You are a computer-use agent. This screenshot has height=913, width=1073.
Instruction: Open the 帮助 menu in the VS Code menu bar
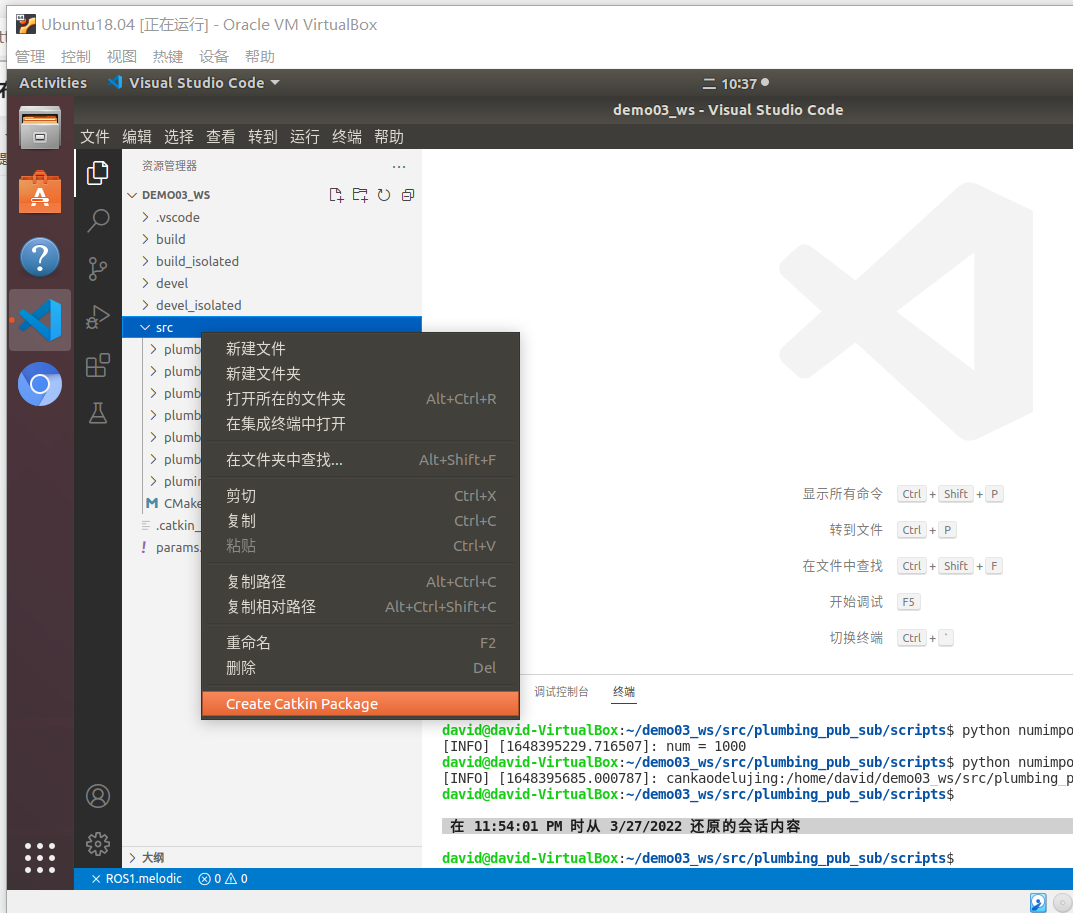click(389, 137)
